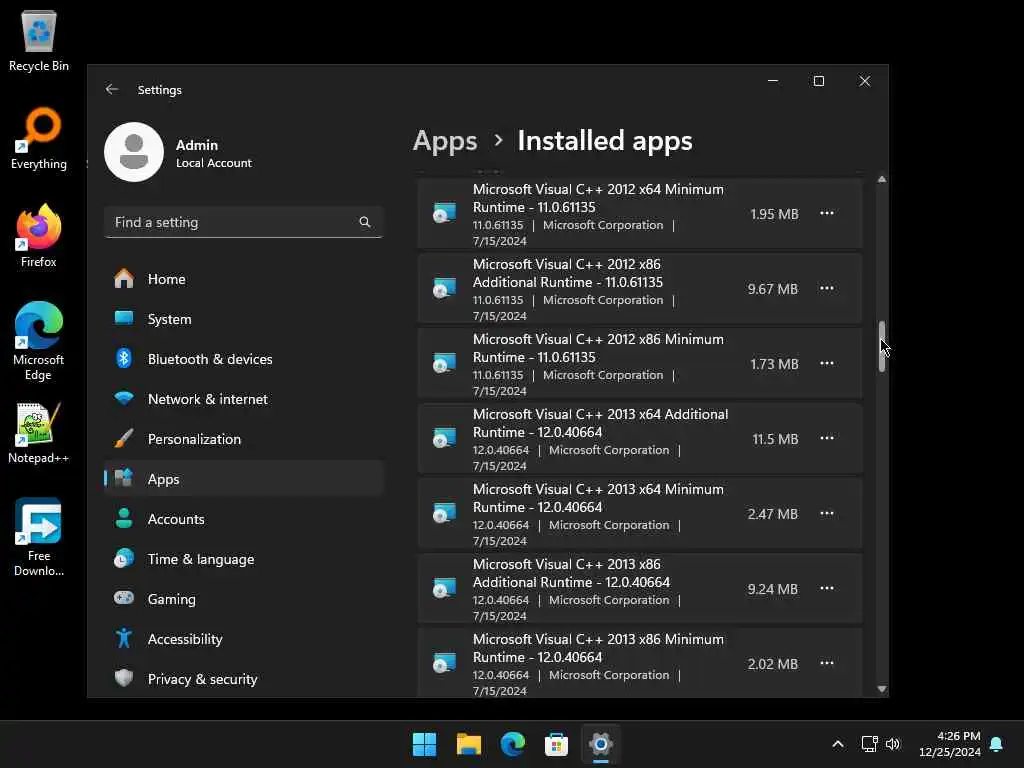Screen dimensions: 1024x768
Task: Open Time & language settings
Action: (243, 559)
